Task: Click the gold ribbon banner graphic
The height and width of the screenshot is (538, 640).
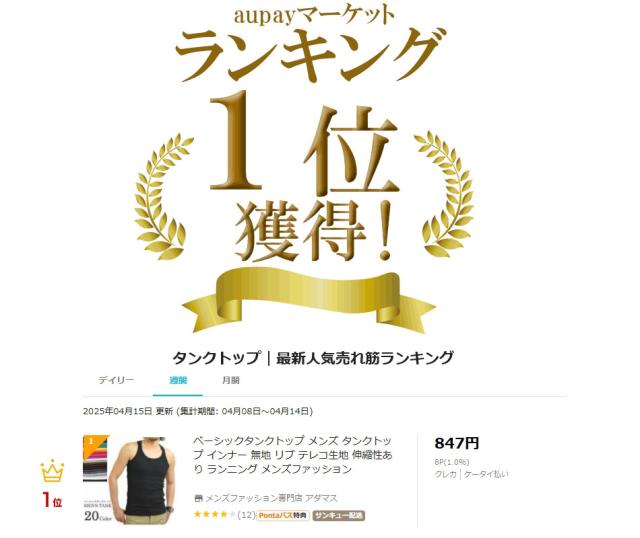Action: [x=309, y=301]
